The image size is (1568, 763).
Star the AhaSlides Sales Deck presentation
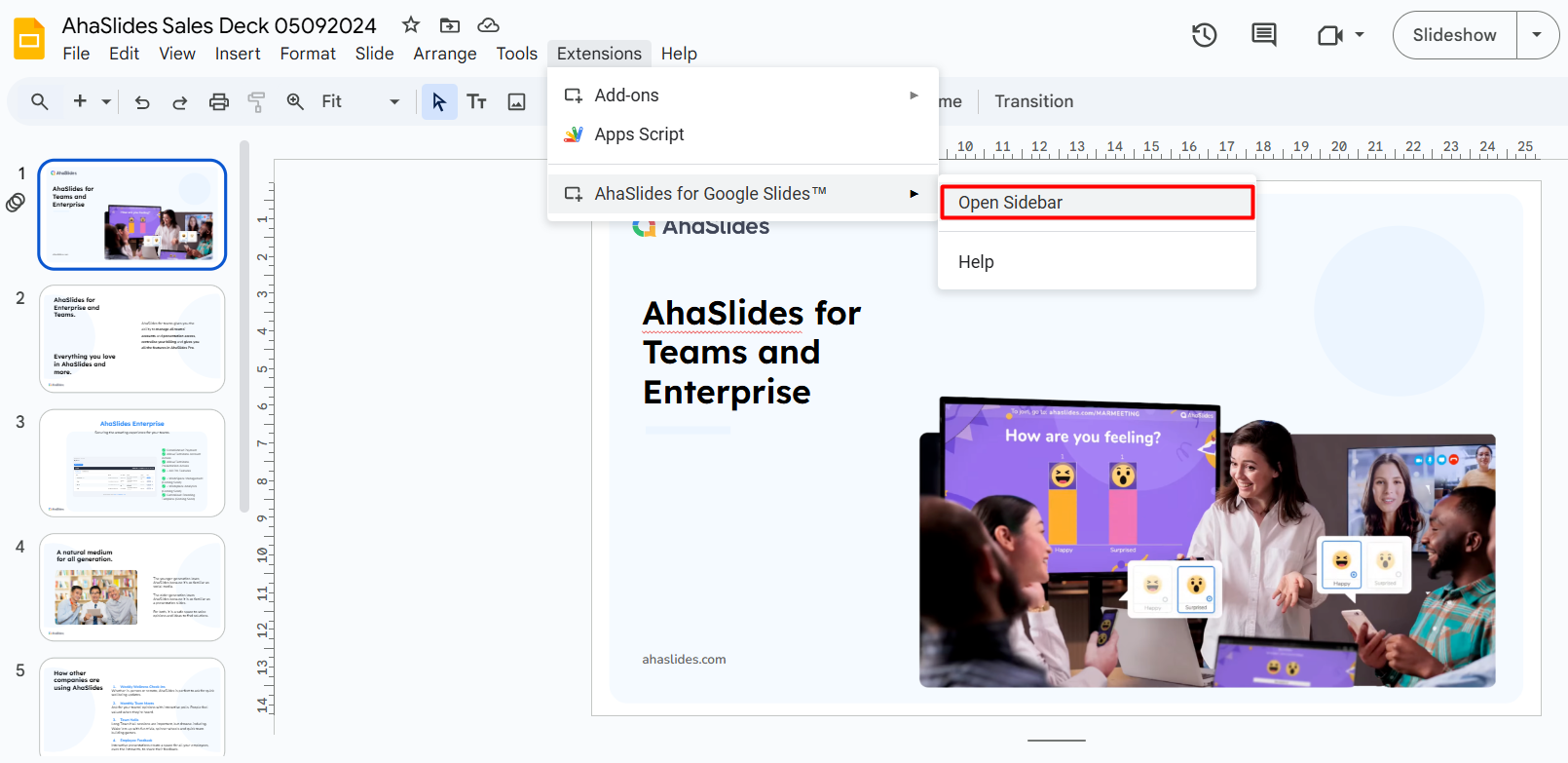411,25
